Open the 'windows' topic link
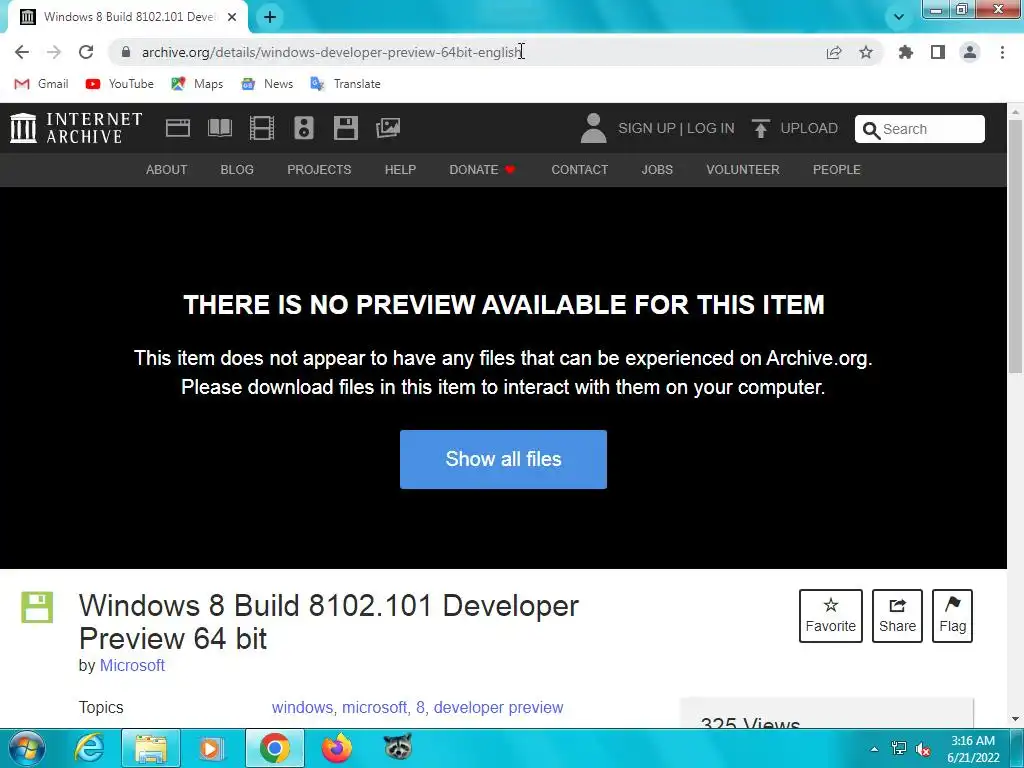The height and width of the screenshot is (768, 1024). 302,707
